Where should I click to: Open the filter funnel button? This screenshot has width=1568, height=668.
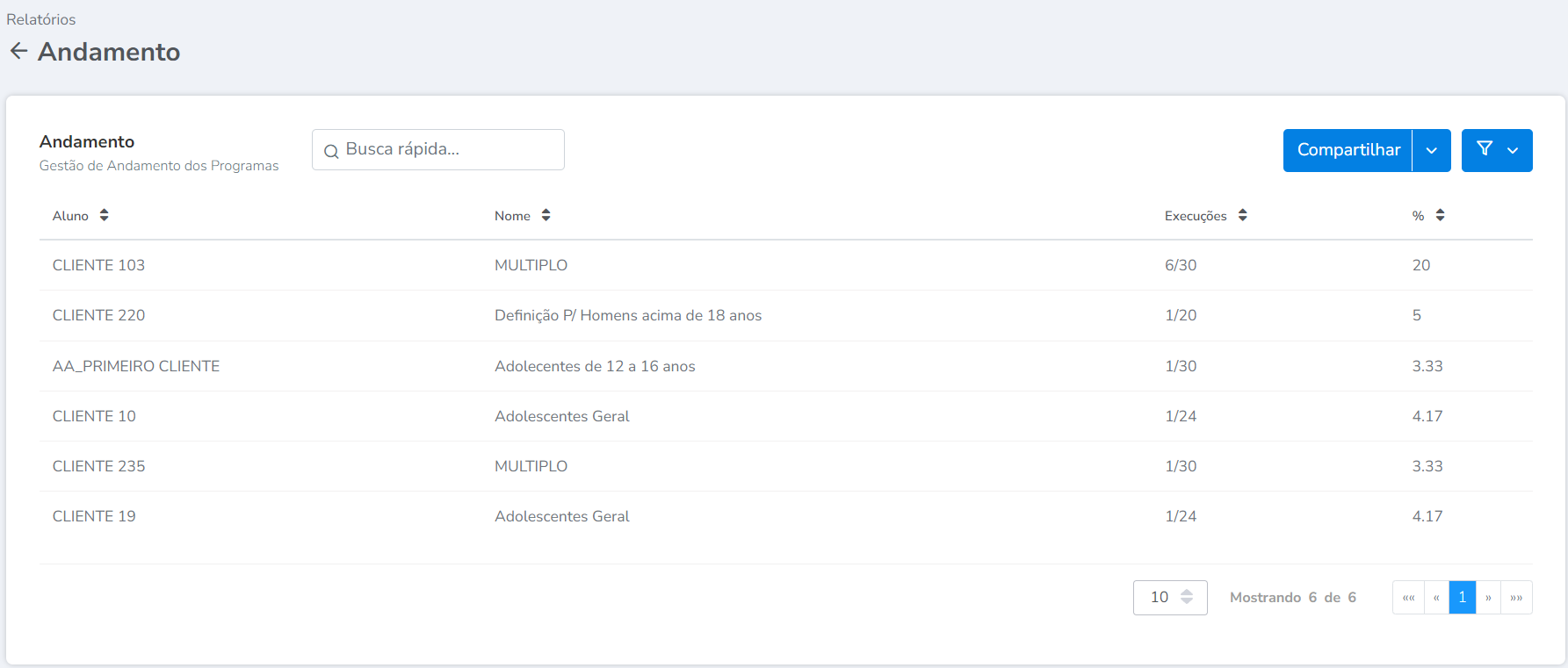(1496, 150)
